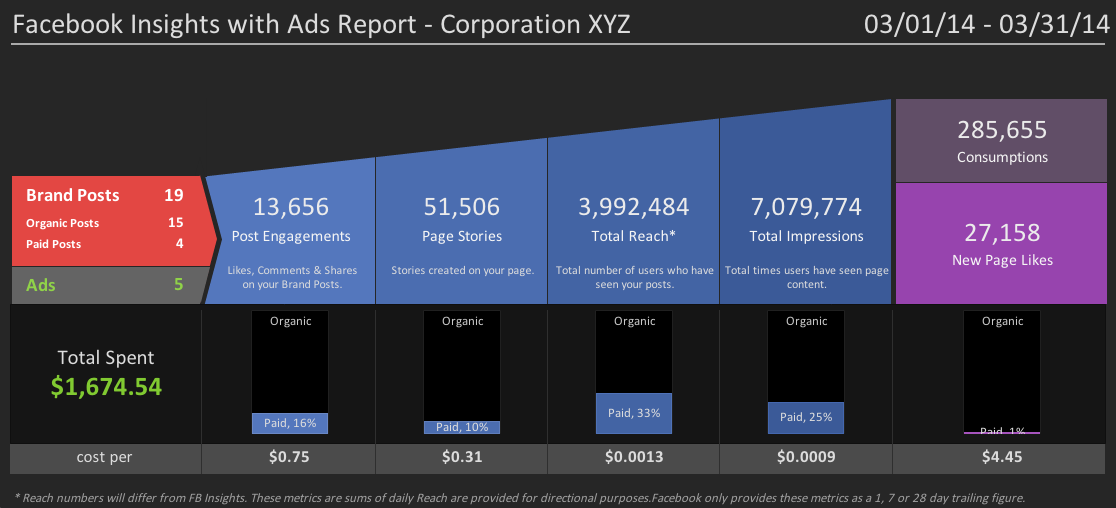Select the date range 03/01/14 - 03/31/14
Image resolution: width=1116 pixels, height=508 pixels.
point(986,24)
